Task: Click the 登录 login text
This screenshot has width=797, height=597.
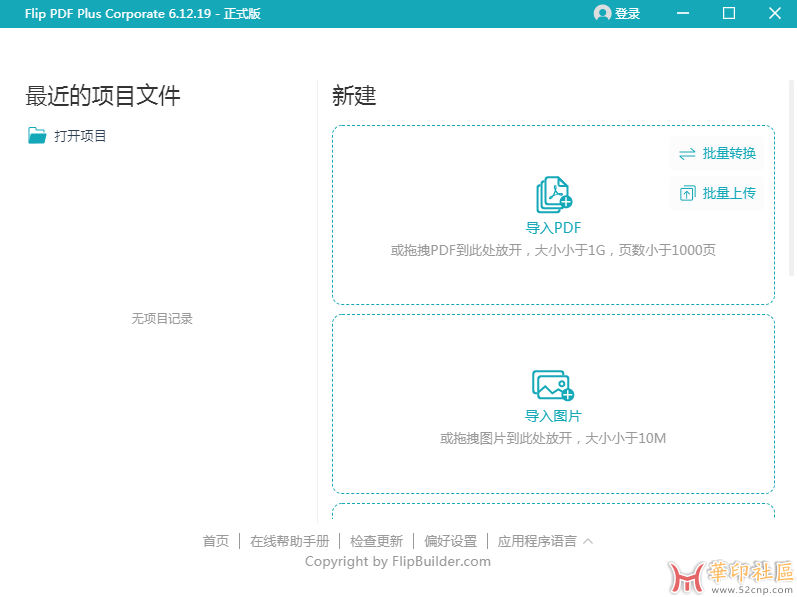Action: pos(627,14)
